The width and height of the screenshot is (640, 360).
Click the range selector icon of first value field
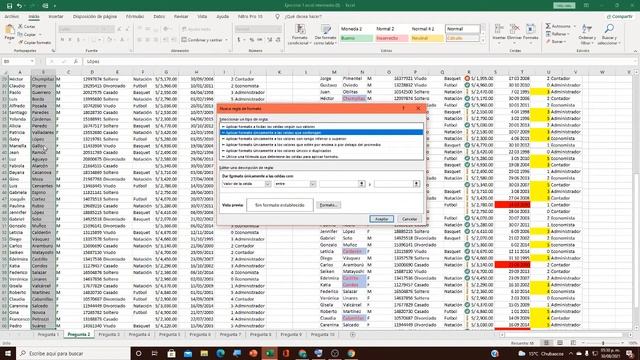[x=361, y=184]
